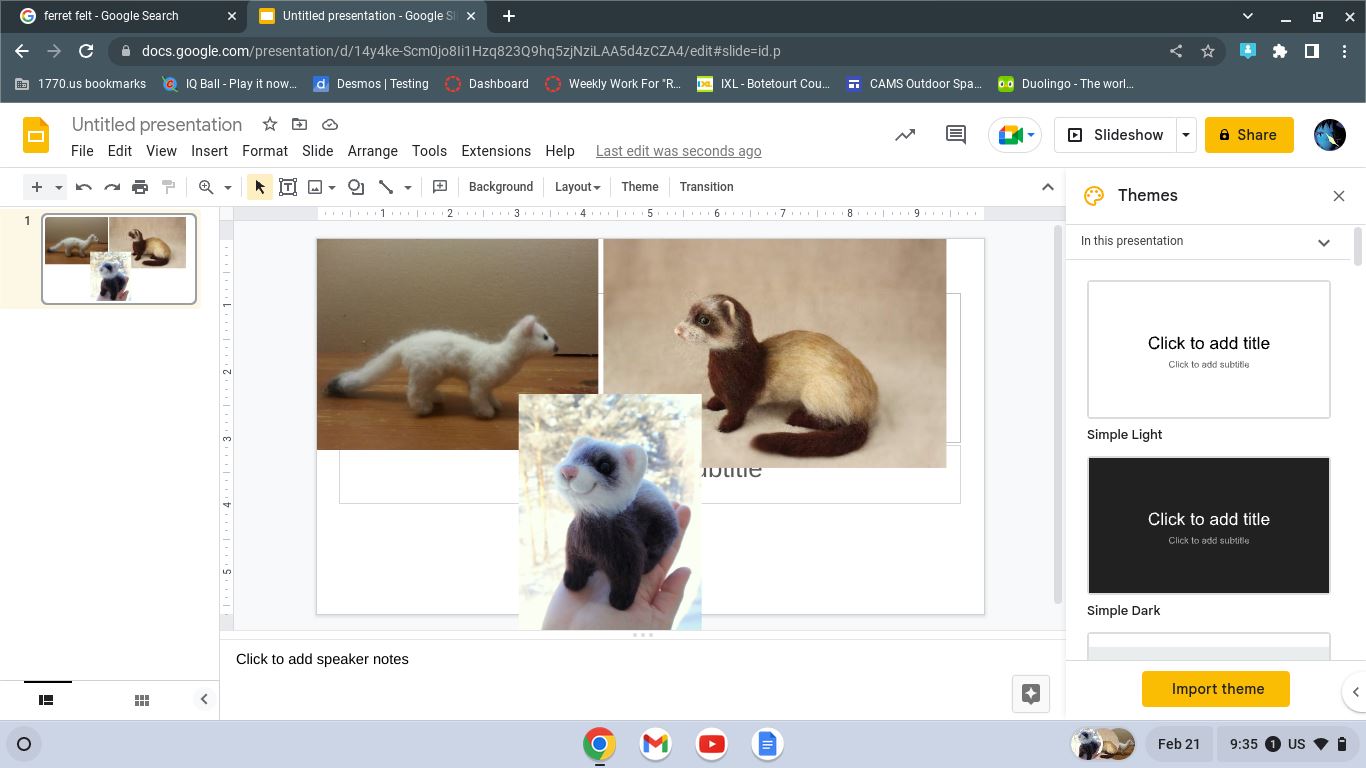Open comment history icon
Screen dimensions: 1366x768
point(955,135)
